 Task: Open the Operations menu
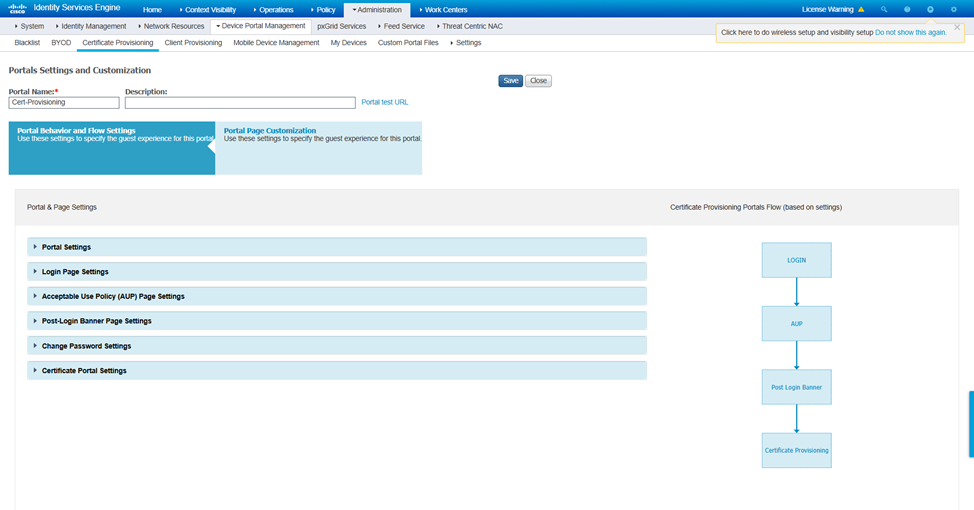point(273,10)
